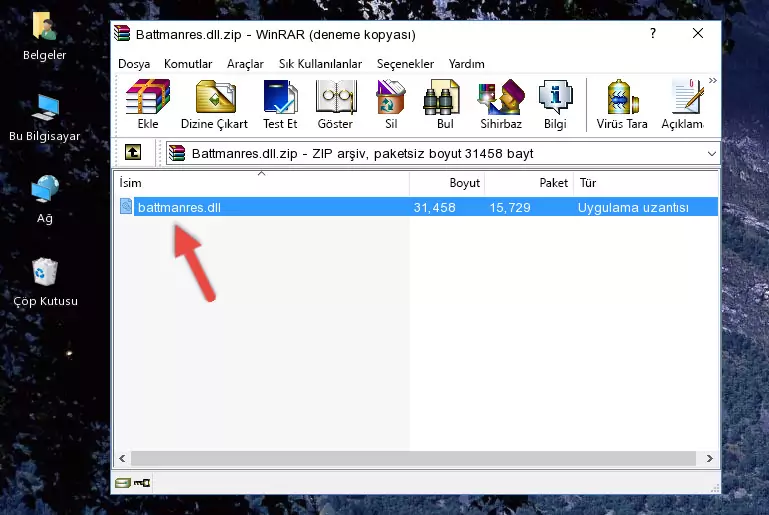Select Bu Bilgisayar desktop icon
769x515 pixels.
(44, 118)
